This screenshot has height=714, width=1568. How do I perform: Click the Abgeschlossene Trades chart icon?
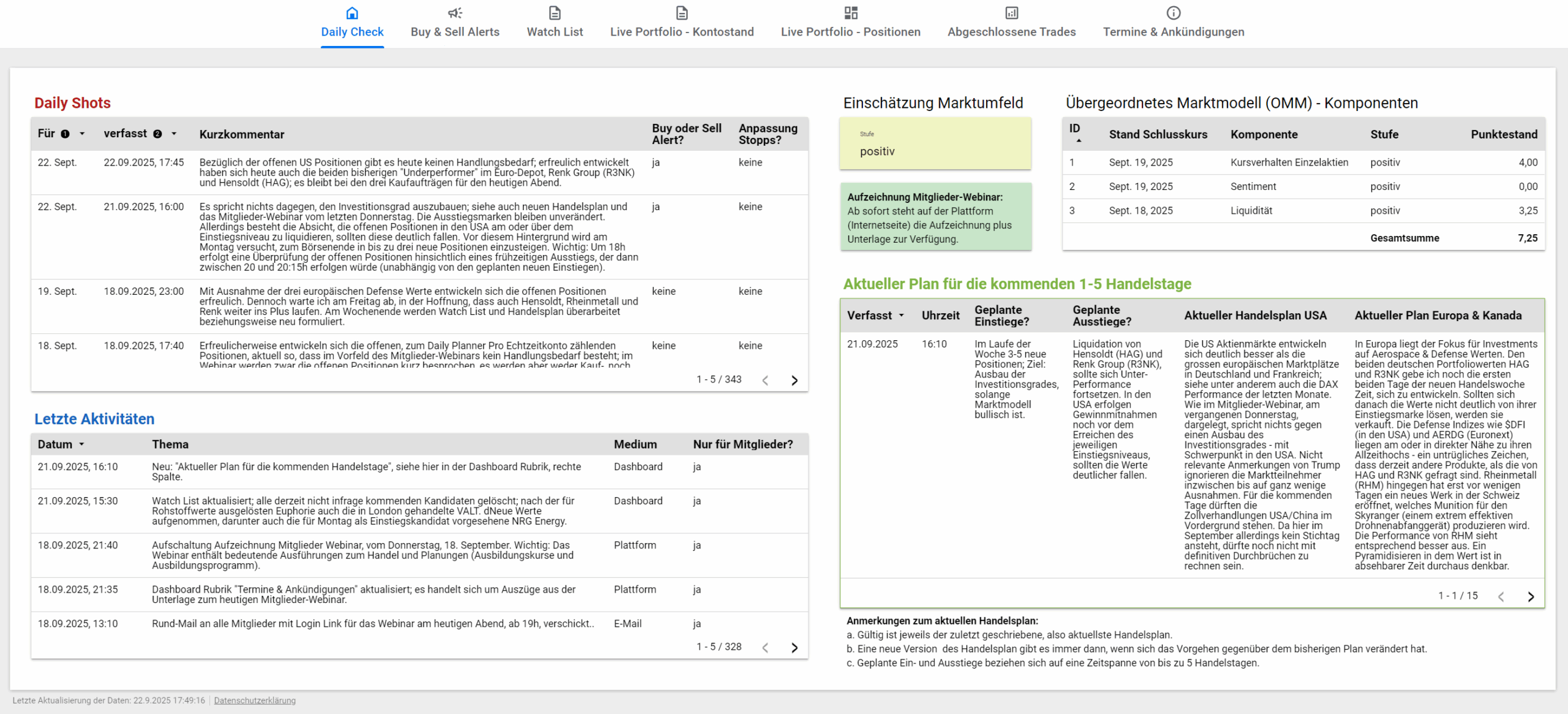pyautogui.click(x=1011, y=13)
